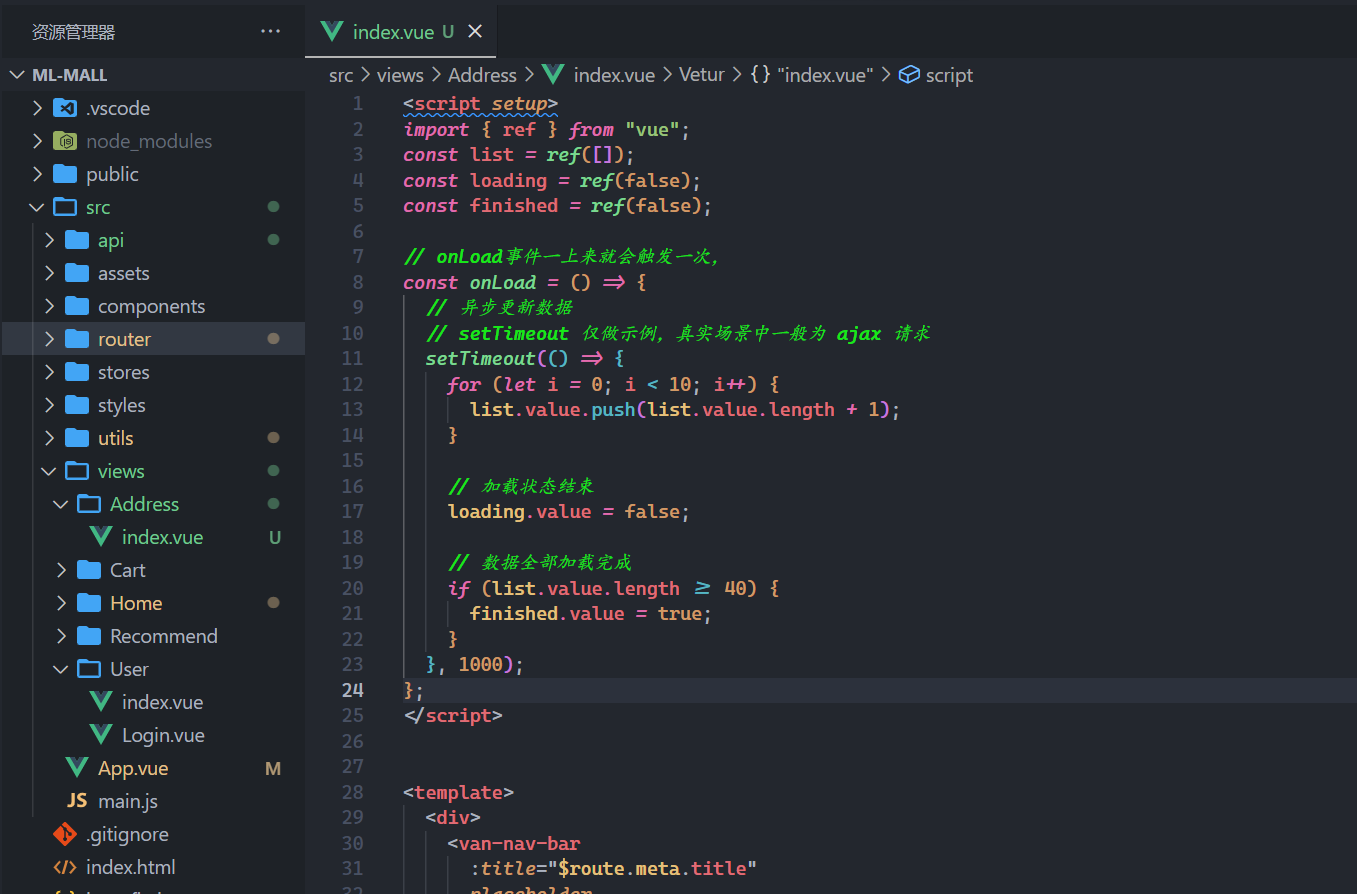Click the views open-folder icon

pos(77,471)
